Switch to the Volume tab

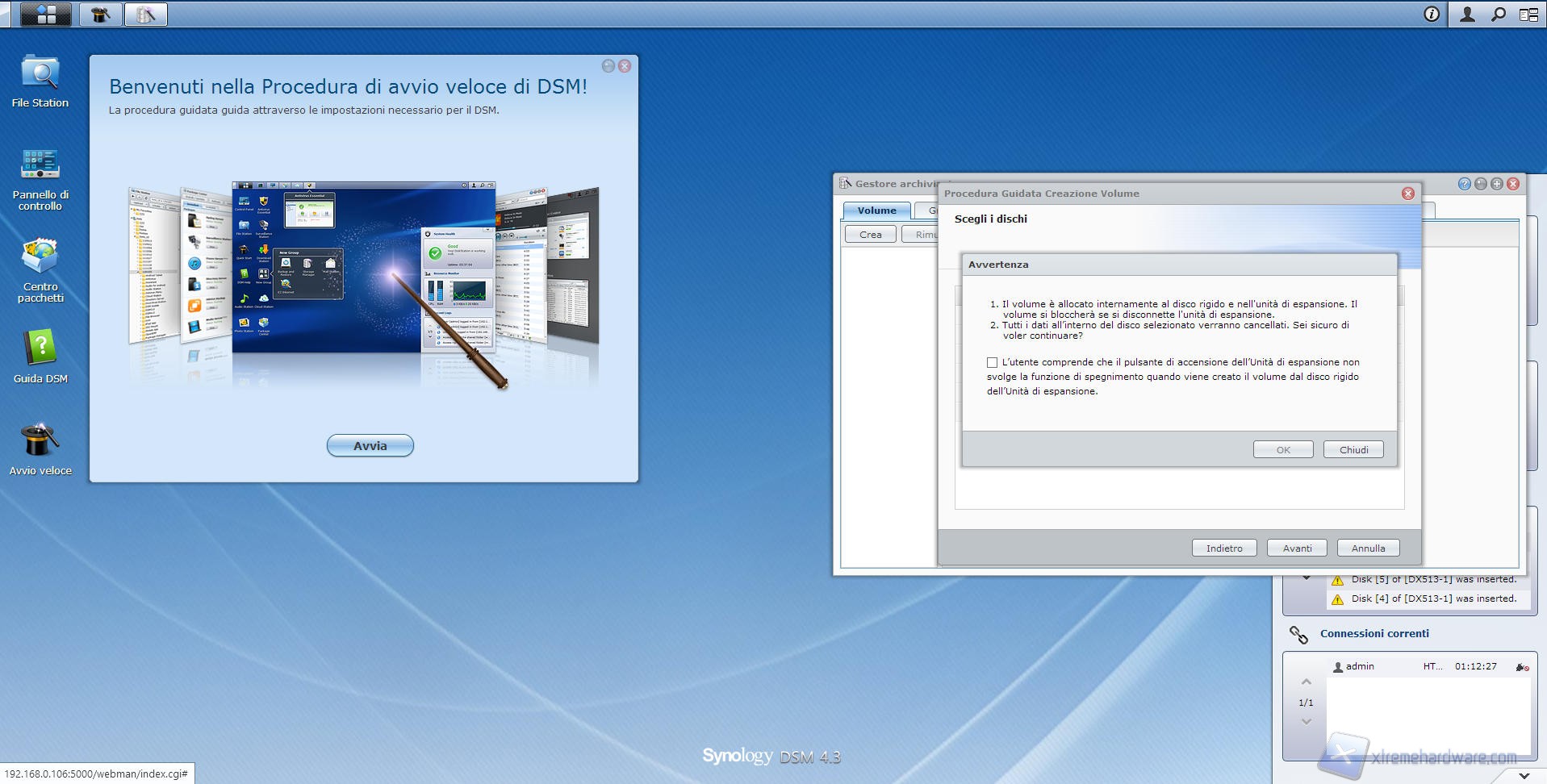[876, 211]
